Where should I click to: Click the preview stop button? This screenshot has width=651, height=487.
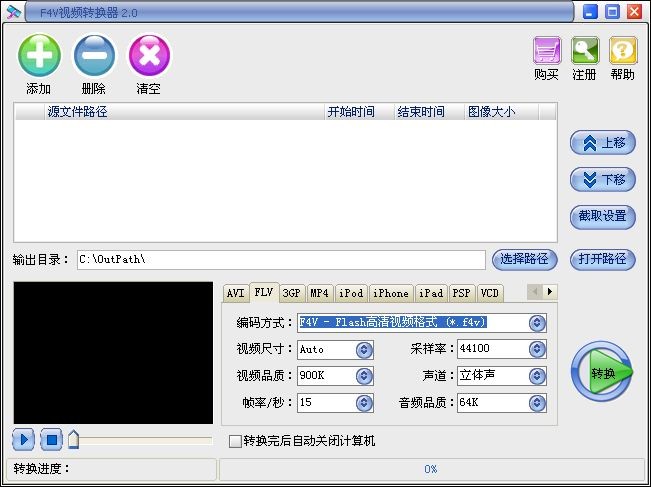coord(51,440)
